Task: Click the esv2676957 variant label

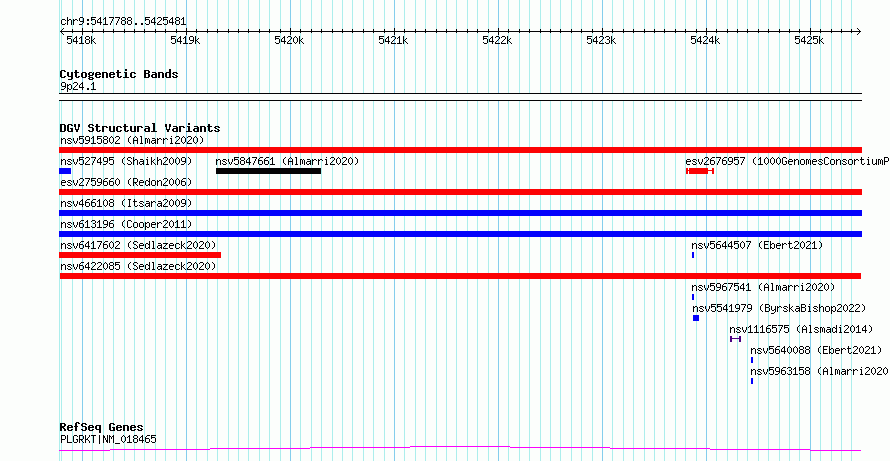Action: [787, 161]
